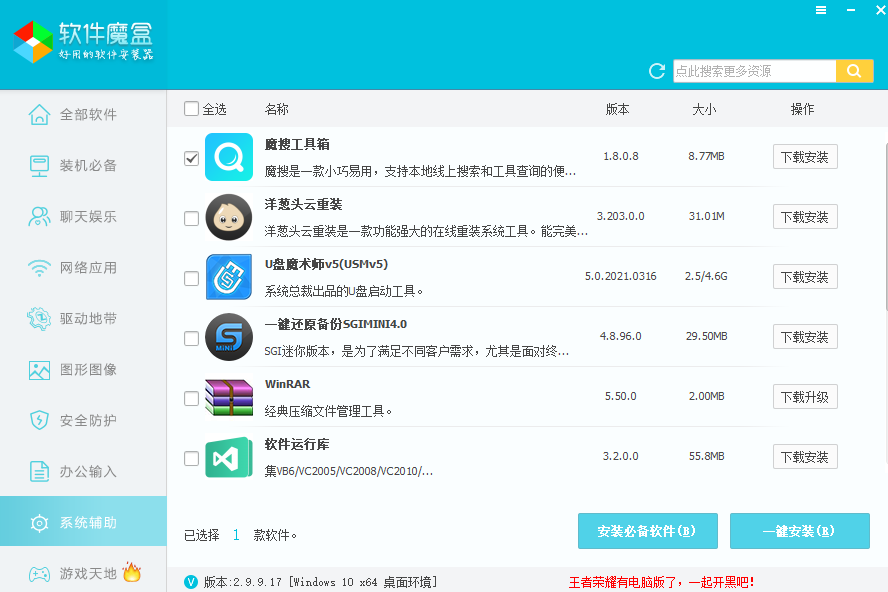Click the 点此搜索更多资源 search field
This screenshot has width=888, height=592.
point(754,71)
